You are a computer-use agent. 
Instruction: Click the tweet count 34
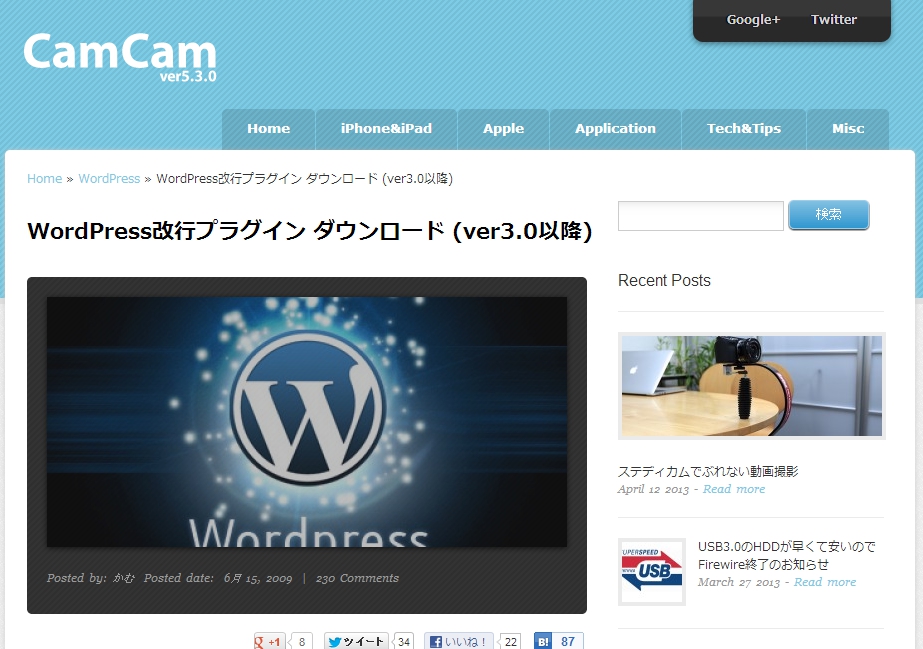tap(404, 641)
